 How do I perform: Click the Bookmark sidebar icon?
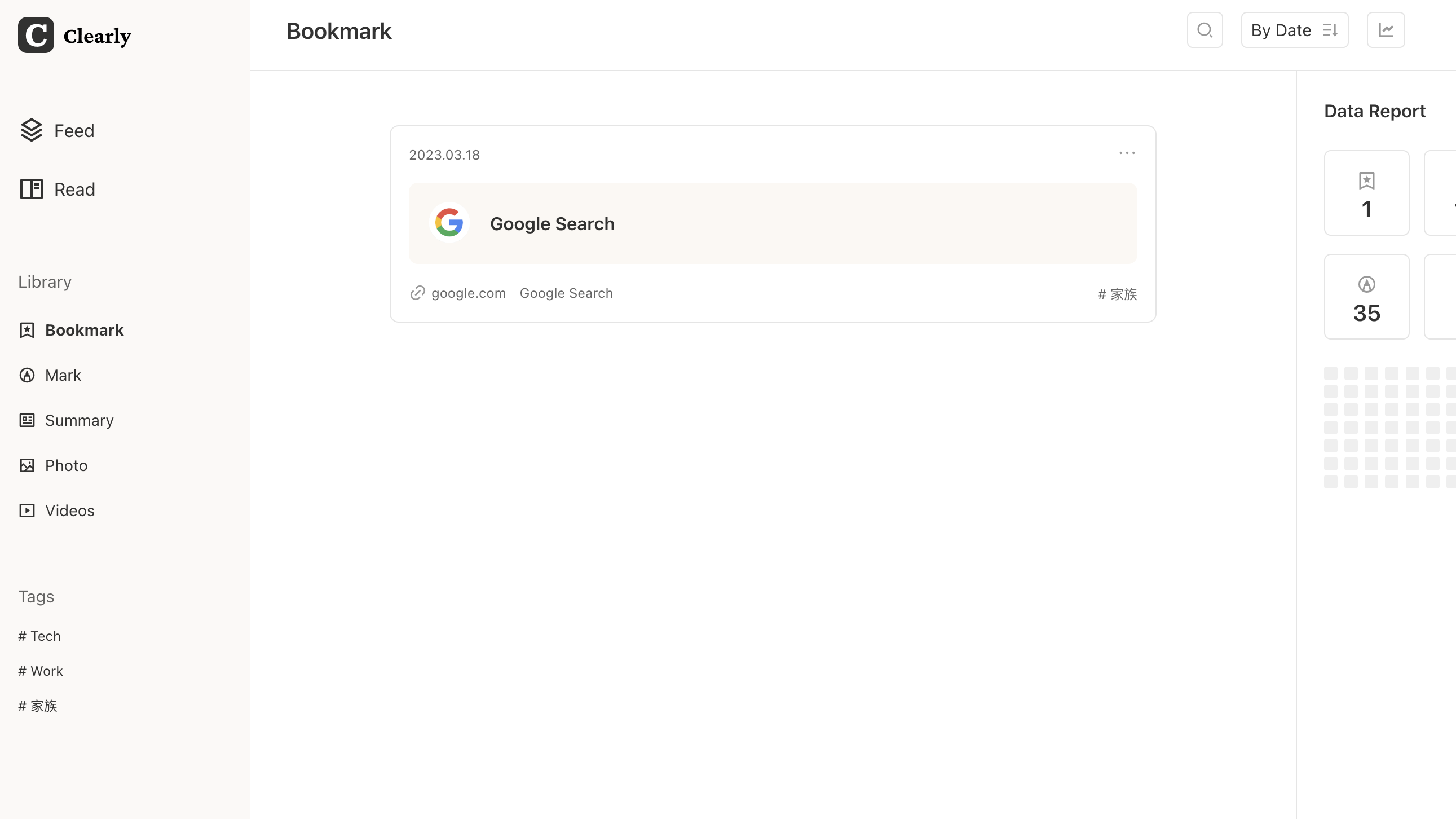27,330
